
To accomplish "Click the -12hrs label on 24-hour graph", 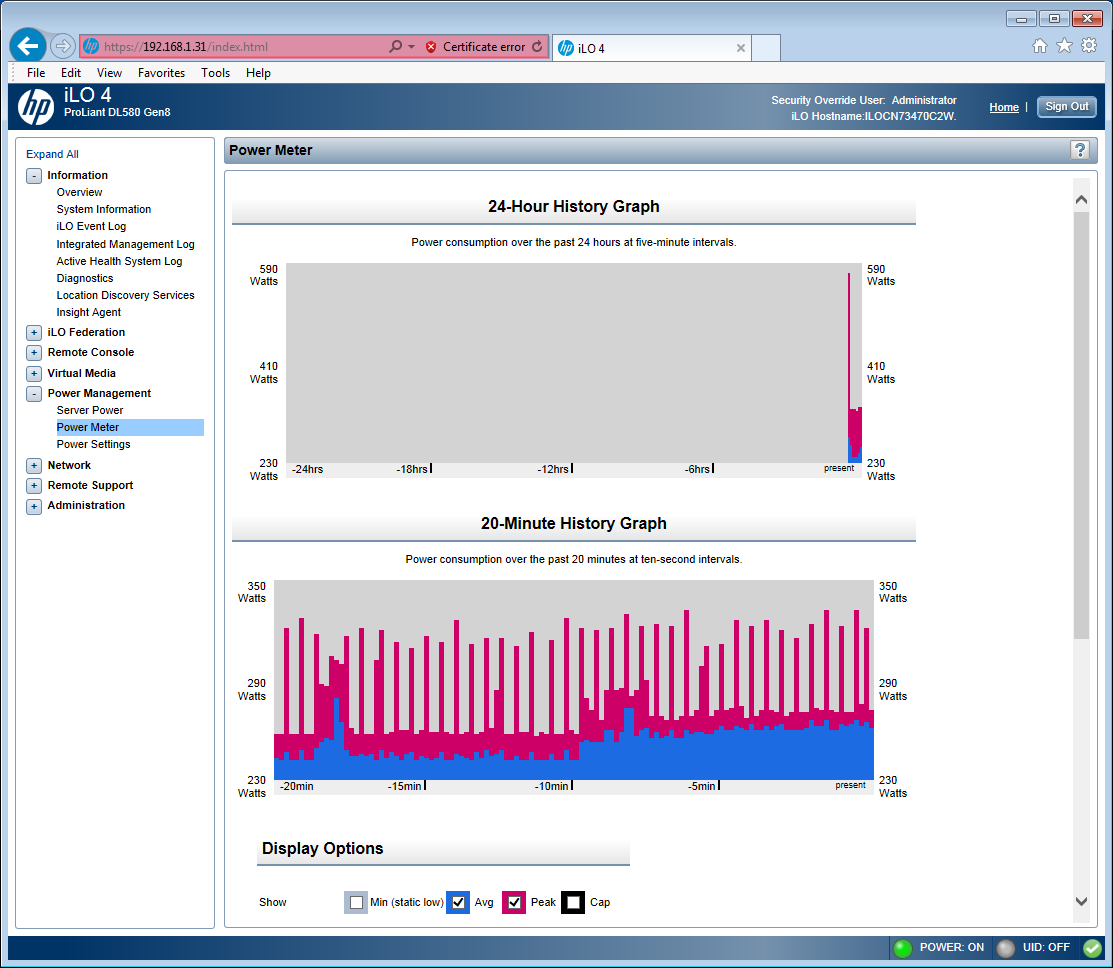I will (x=553, y=469).
